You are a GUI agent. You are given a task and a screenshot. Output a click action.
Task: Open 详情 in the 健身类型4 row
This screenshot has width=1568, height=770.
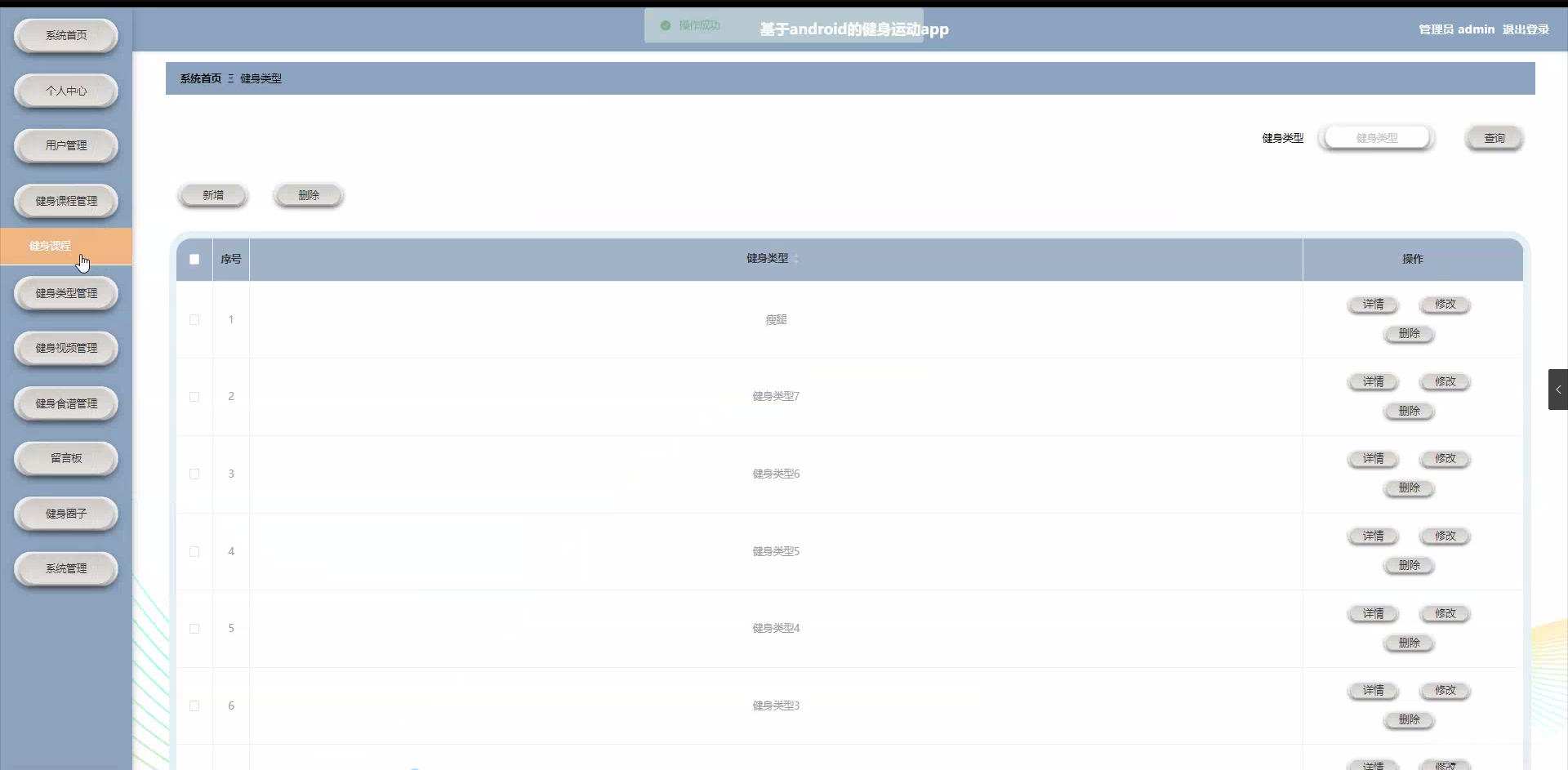point(1374,614)
